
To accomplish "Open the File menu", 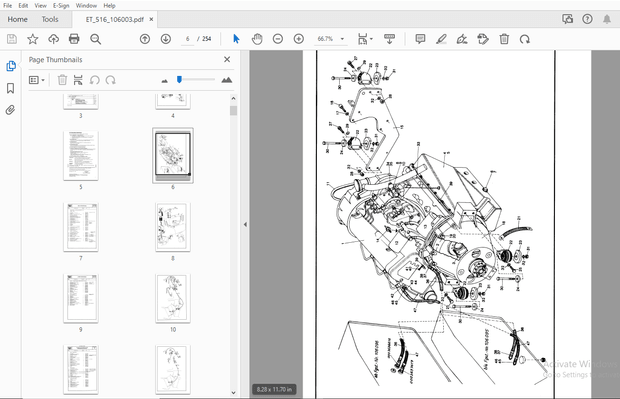I will pos(8,6).
